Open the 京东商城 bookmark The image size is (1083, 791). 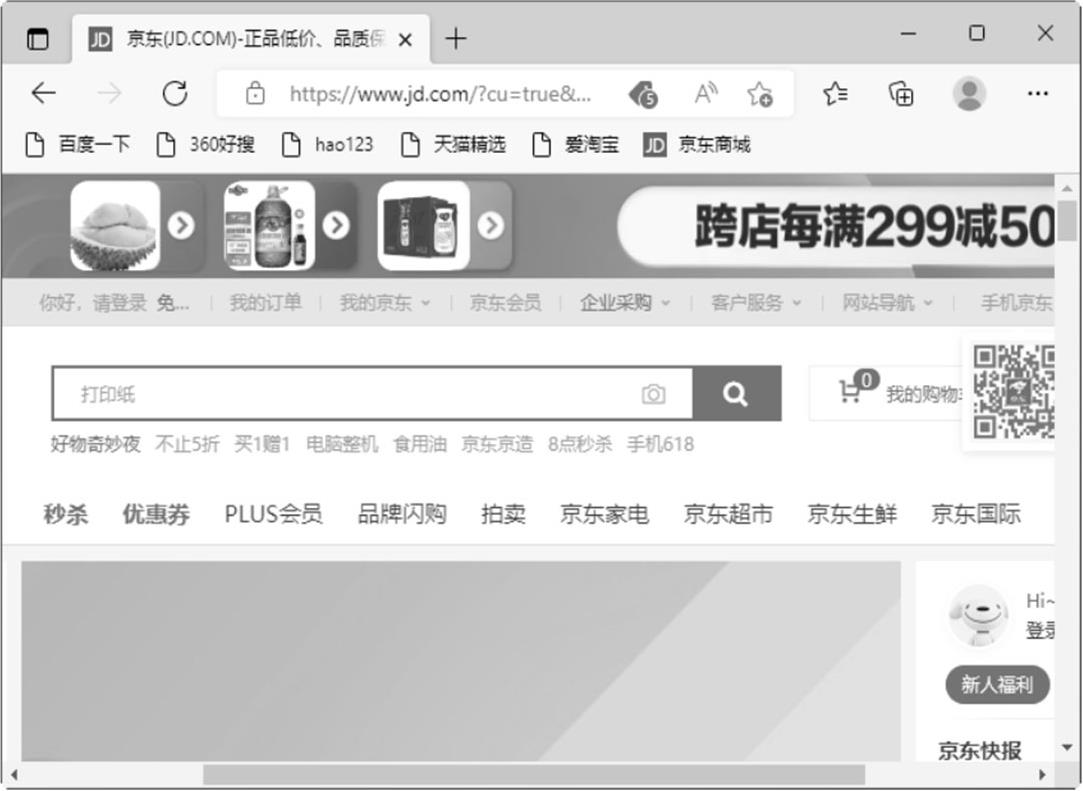[696, 144]
